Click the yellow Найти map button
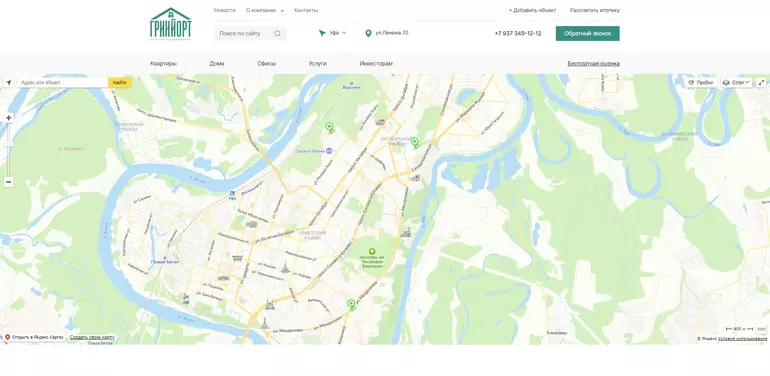770x376 pixels. point(120,82)
